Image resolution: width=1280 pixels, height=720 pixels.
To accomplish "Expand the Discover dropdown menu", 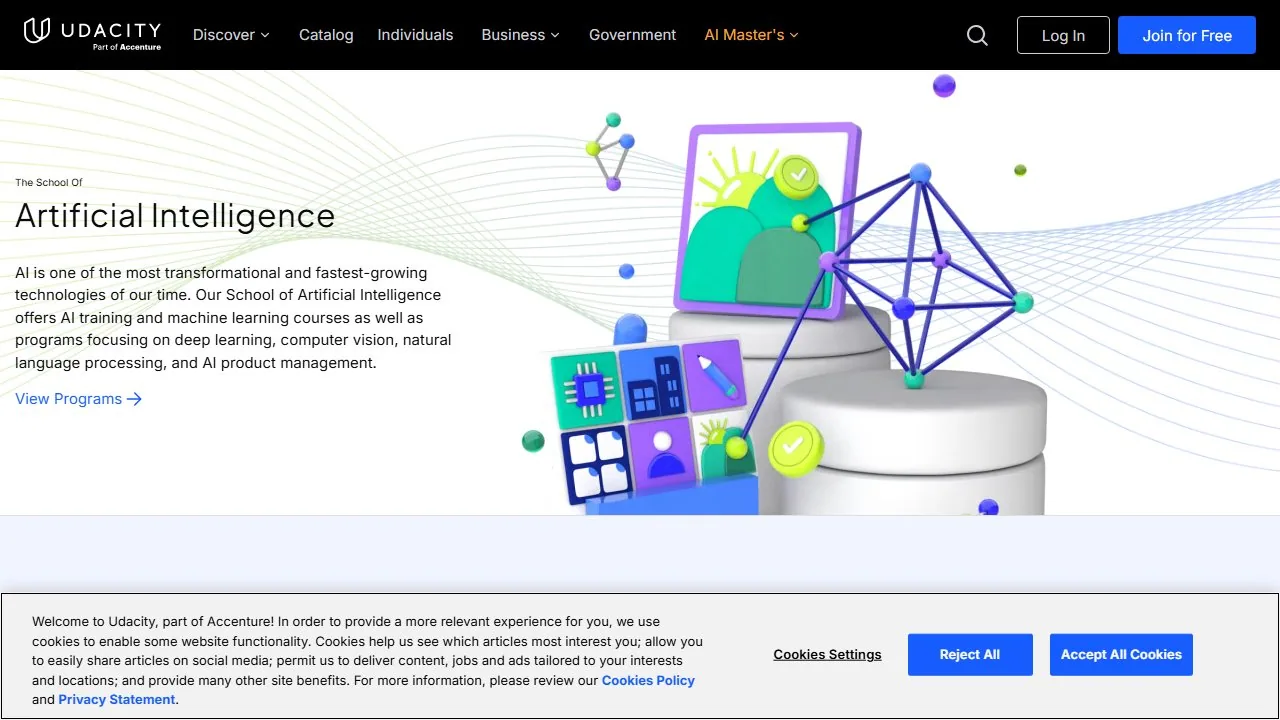I will 231,35.
